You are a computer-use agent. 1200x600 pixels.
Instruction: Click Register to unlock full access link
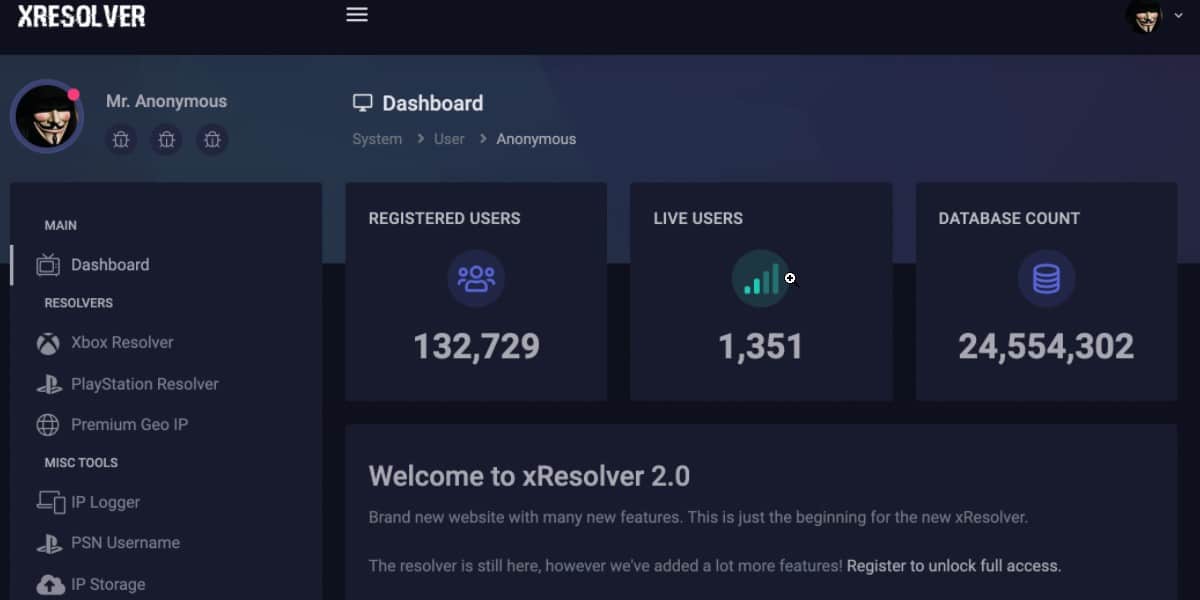coord(954,566)
